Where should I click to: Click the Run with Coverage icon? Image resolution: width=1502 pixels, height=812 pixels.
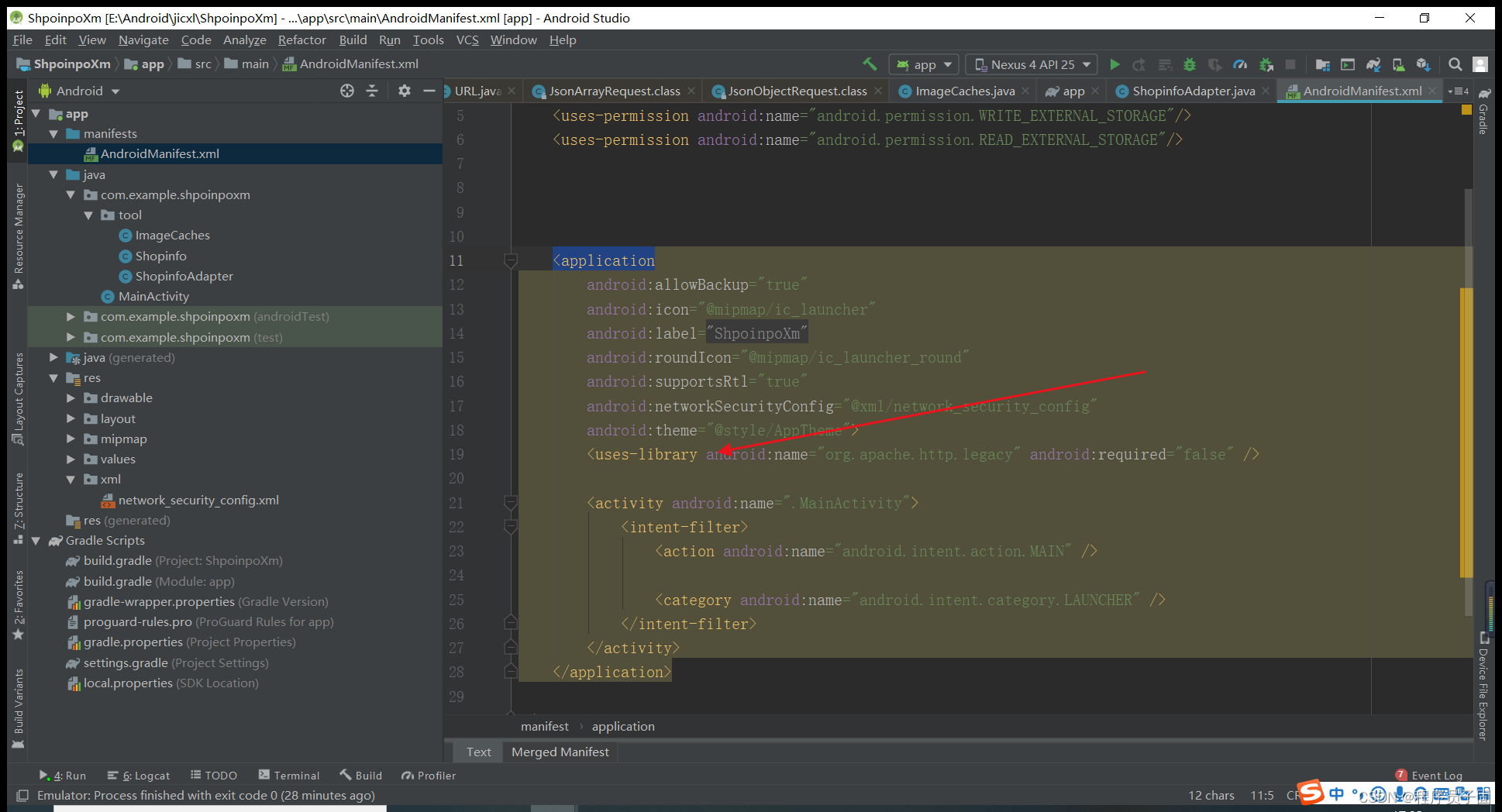(x=1214, y=64)
